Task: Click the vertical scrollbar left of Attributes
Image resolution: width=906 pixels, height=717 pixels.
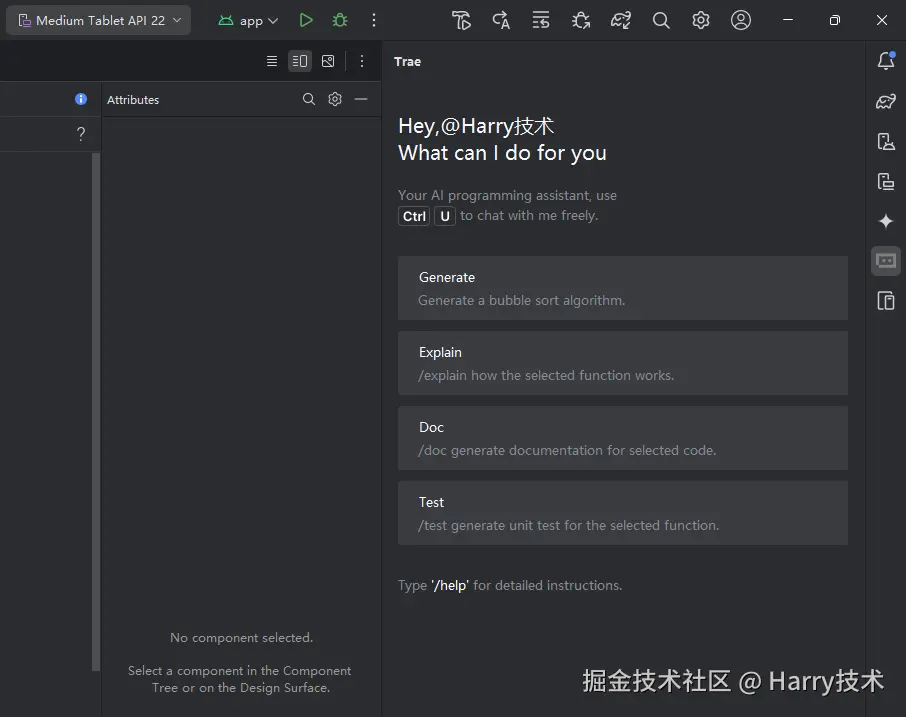Action: pyautogui.click(x=96, y=411)
